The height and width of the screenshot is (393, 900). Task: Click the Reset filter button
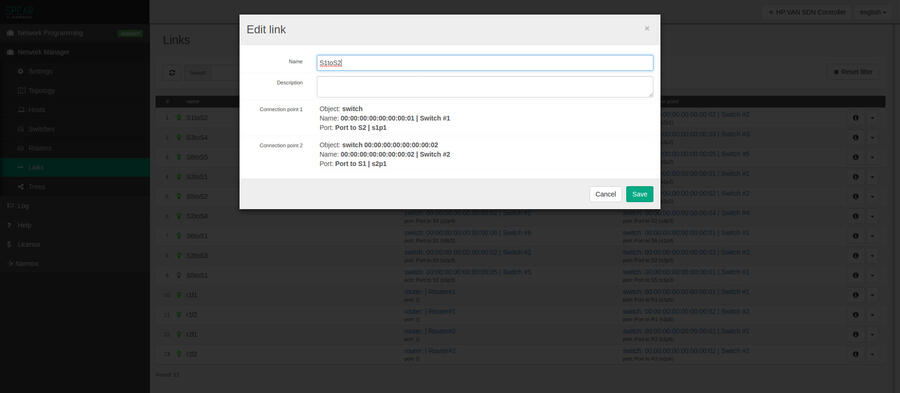click(853, 72)
